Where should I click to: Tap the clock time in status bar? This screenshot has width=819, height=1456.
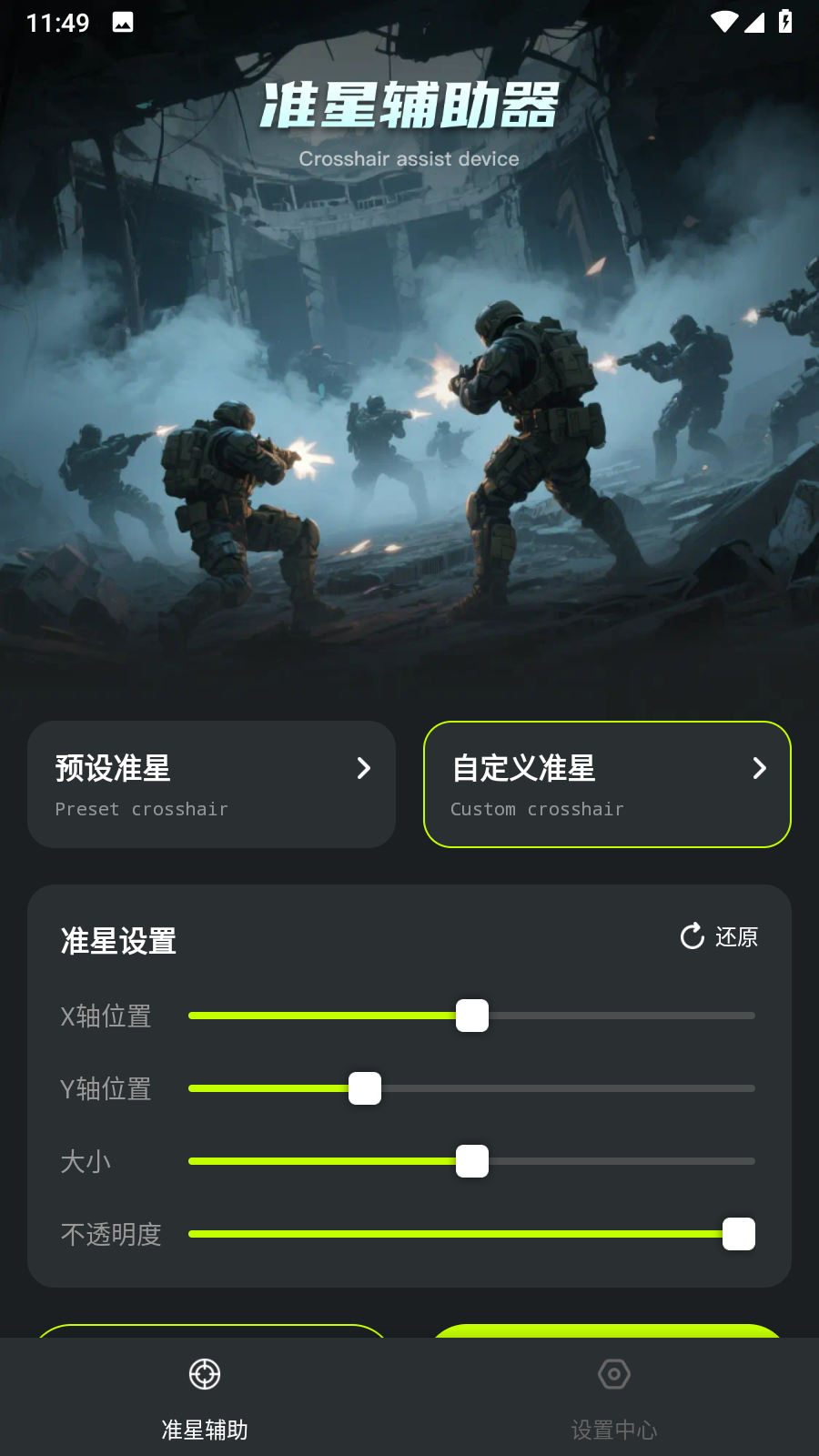[x=58, y=23]
